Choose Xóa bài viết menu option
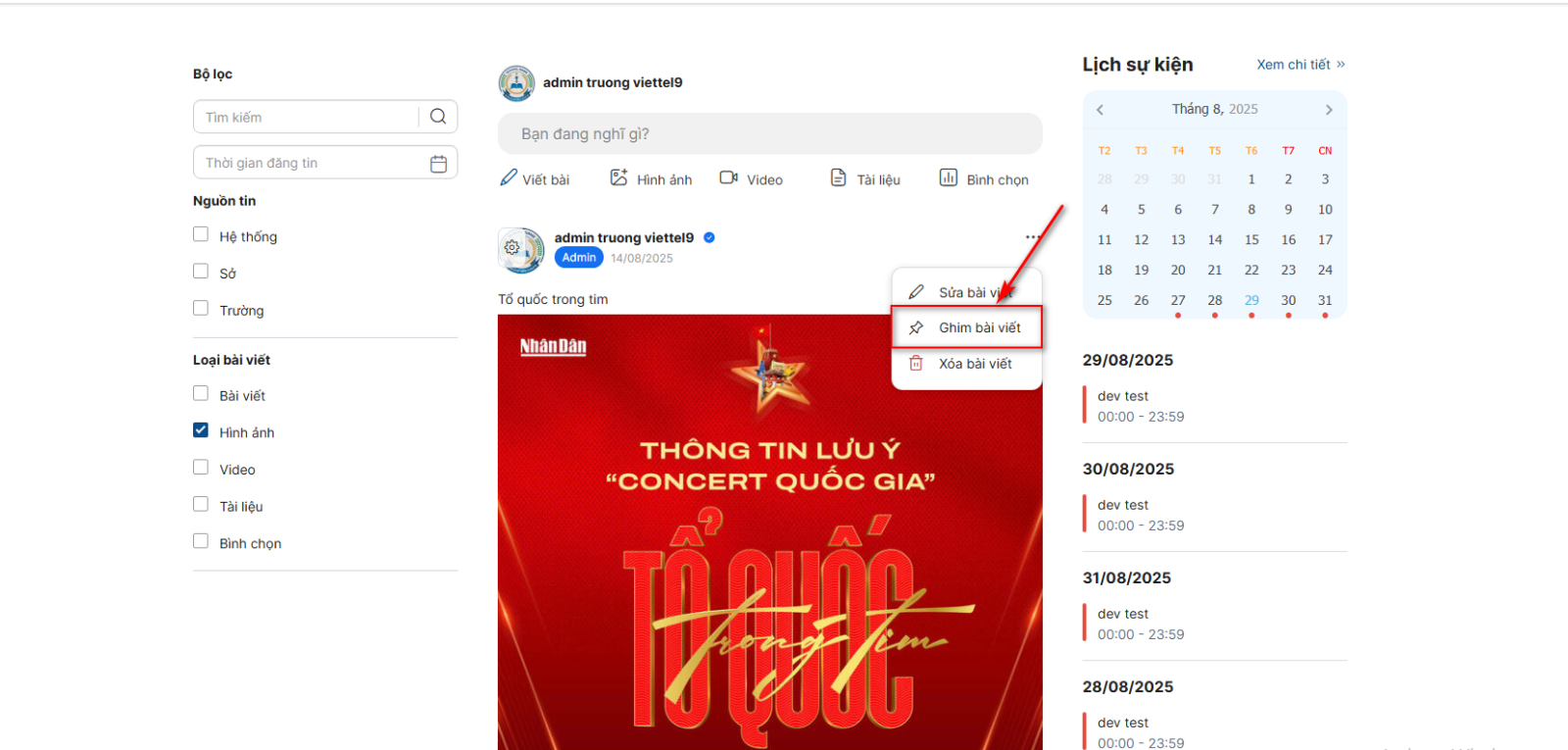Image resolution: width=1568 pixels, height=750 pixels. click(x=966, y=364)
